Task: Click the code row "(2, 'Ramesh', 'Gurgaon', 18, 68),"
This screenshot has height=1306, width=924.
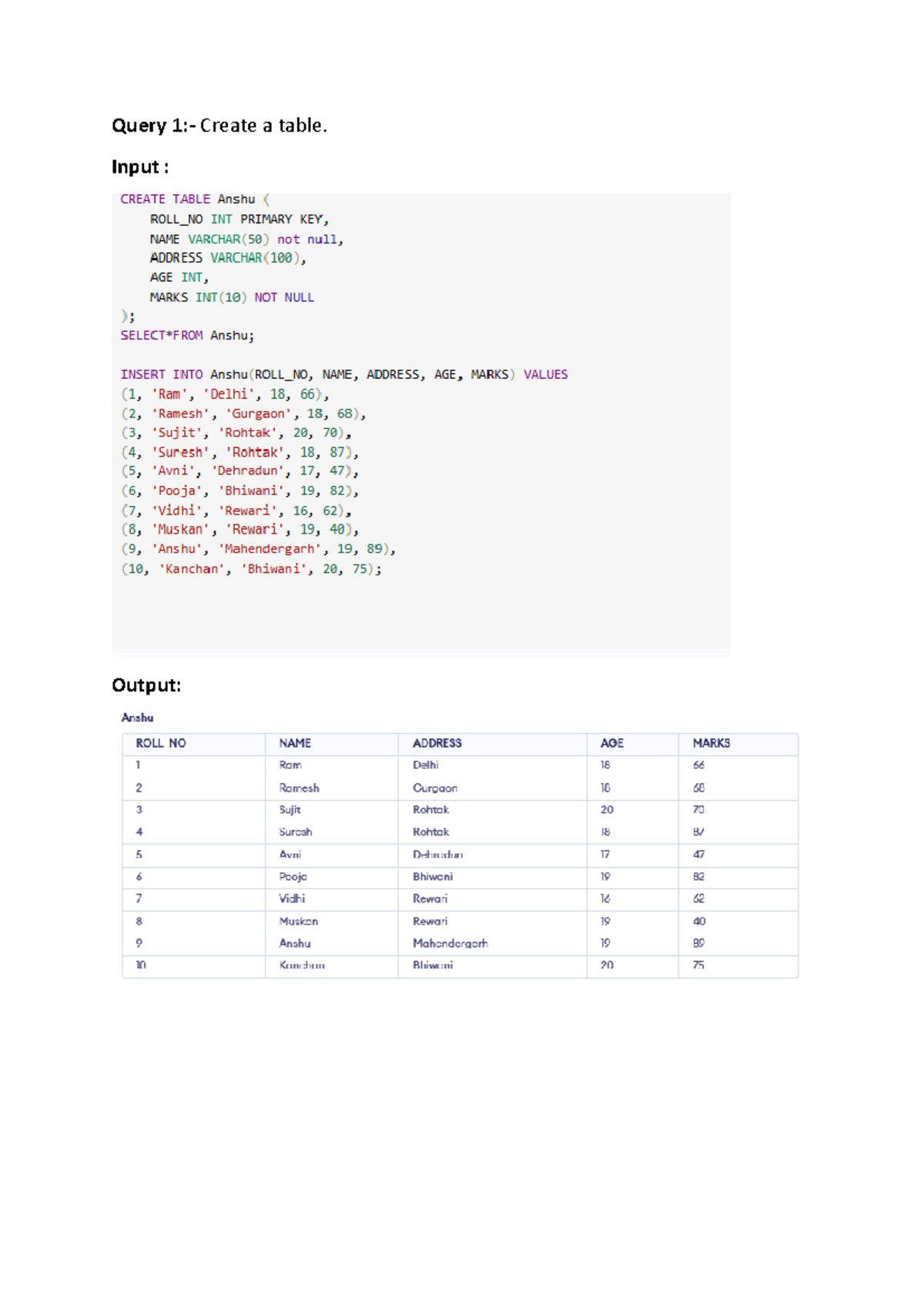Action: click(x=243, y=414)
